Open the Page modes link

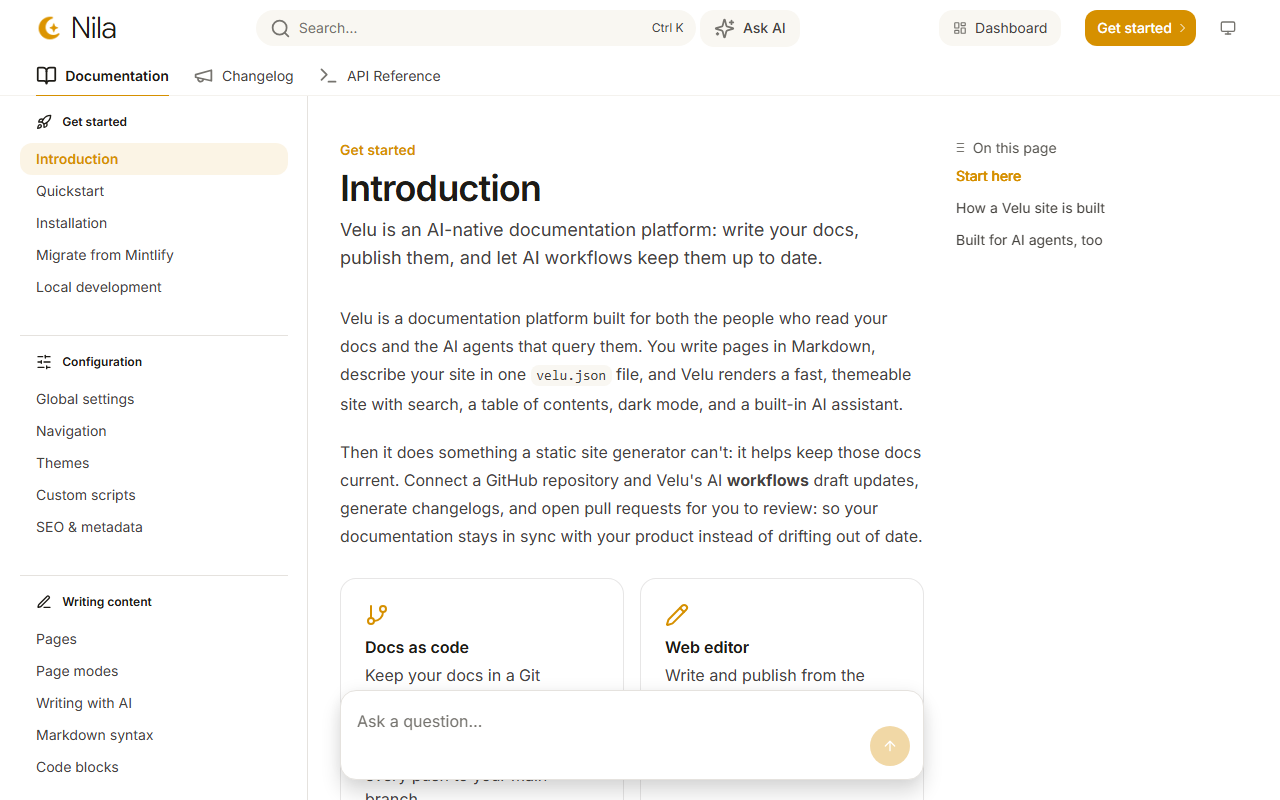(77, 671)
